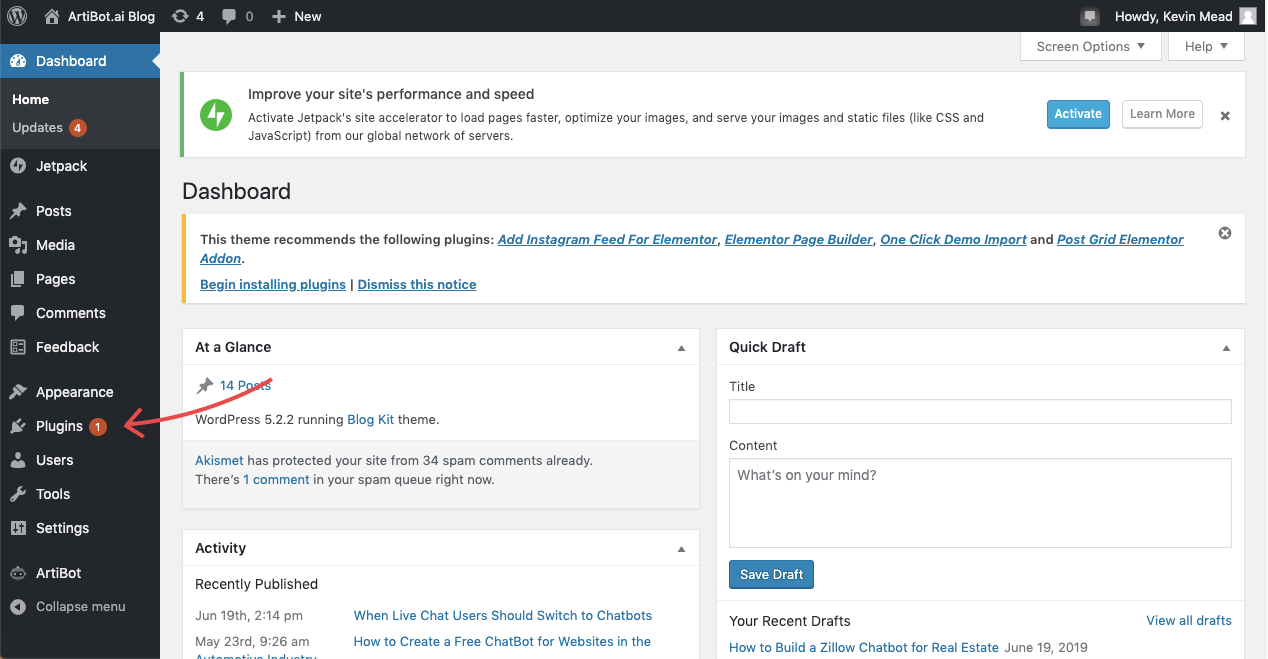Open When Live Chat Users Should Switch post

click(x=503, y=615)
